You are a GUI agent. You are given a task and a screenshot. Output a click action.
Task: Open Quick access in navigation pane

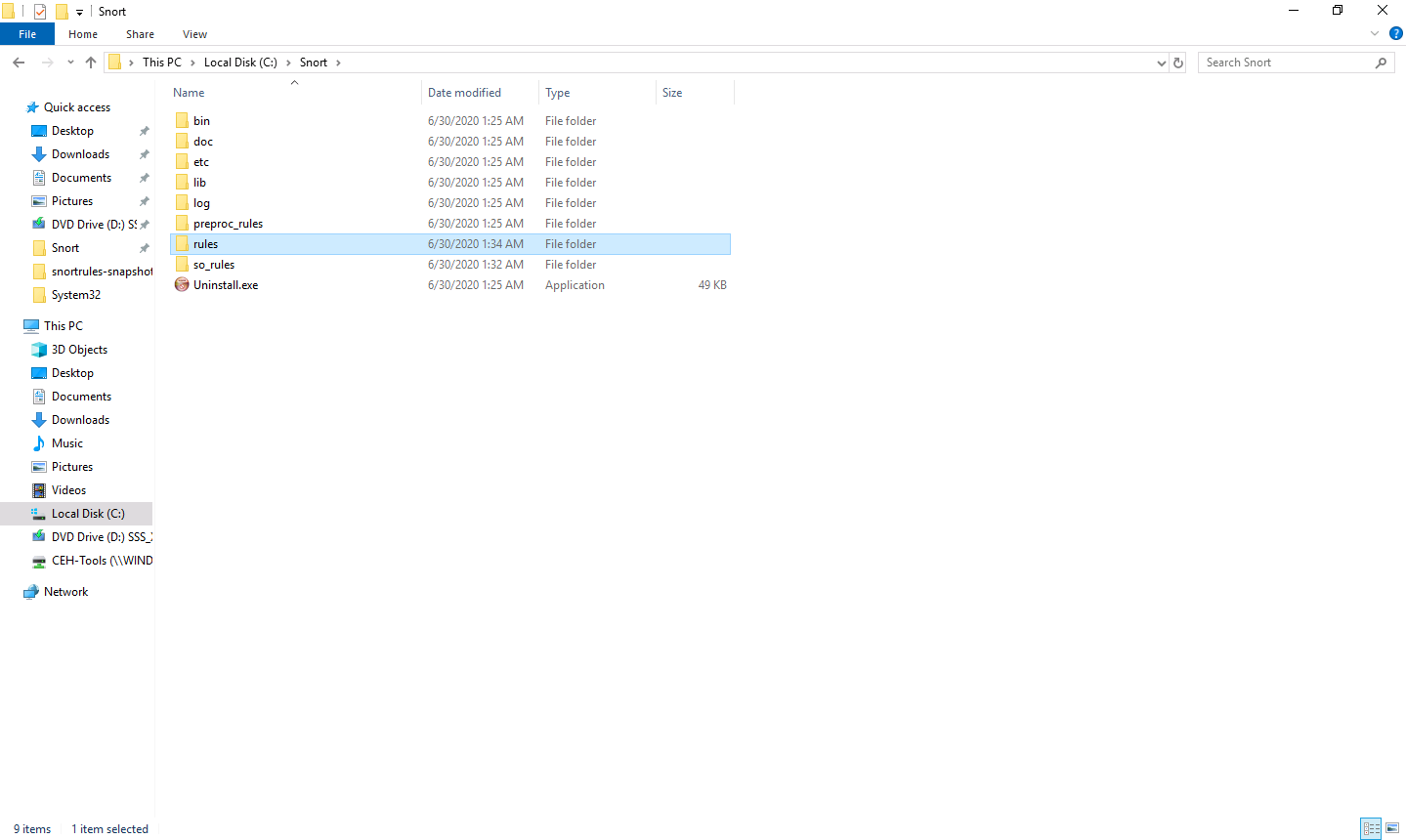(77, 107)
